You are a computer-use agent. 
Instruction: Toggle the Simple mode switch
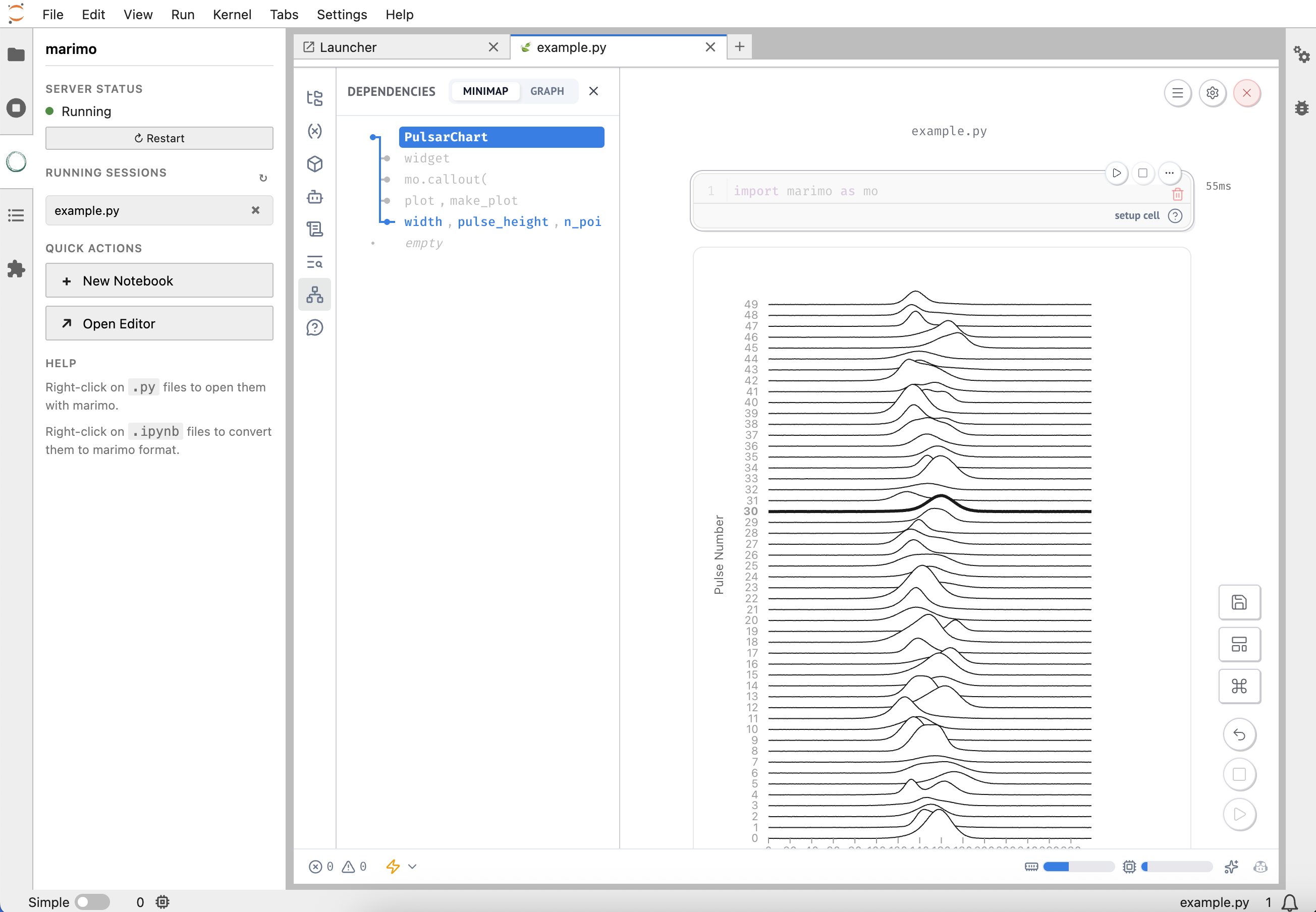(93, 902)
